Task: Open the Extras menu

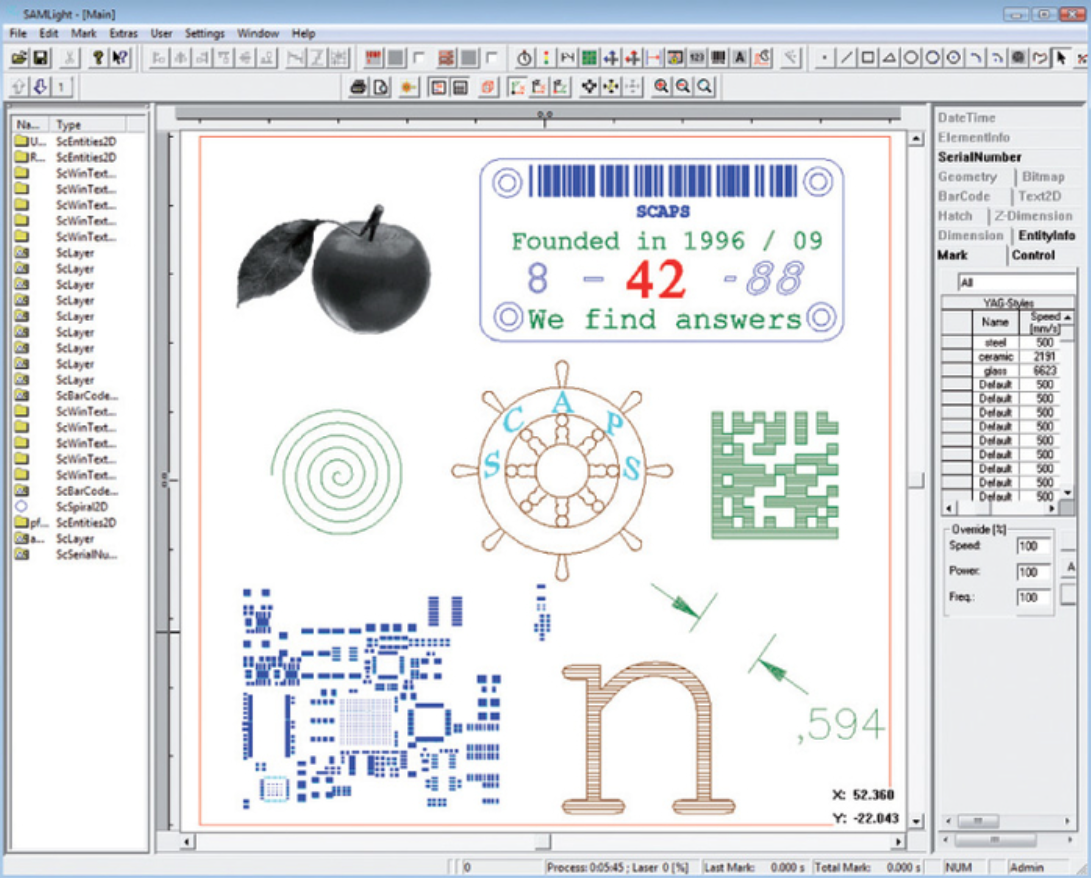Action: click(123, 33)
